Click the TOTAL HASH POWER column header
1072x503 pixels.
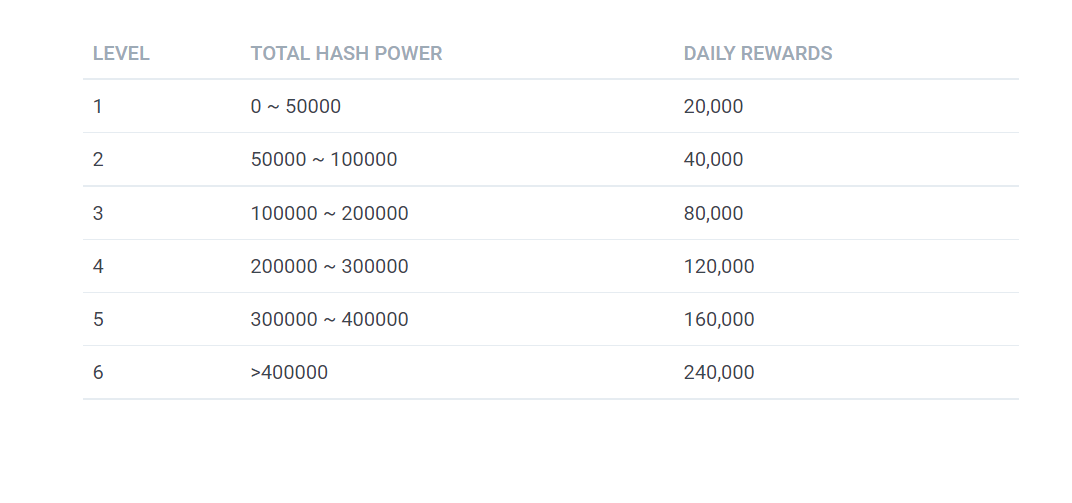(346, 53)
